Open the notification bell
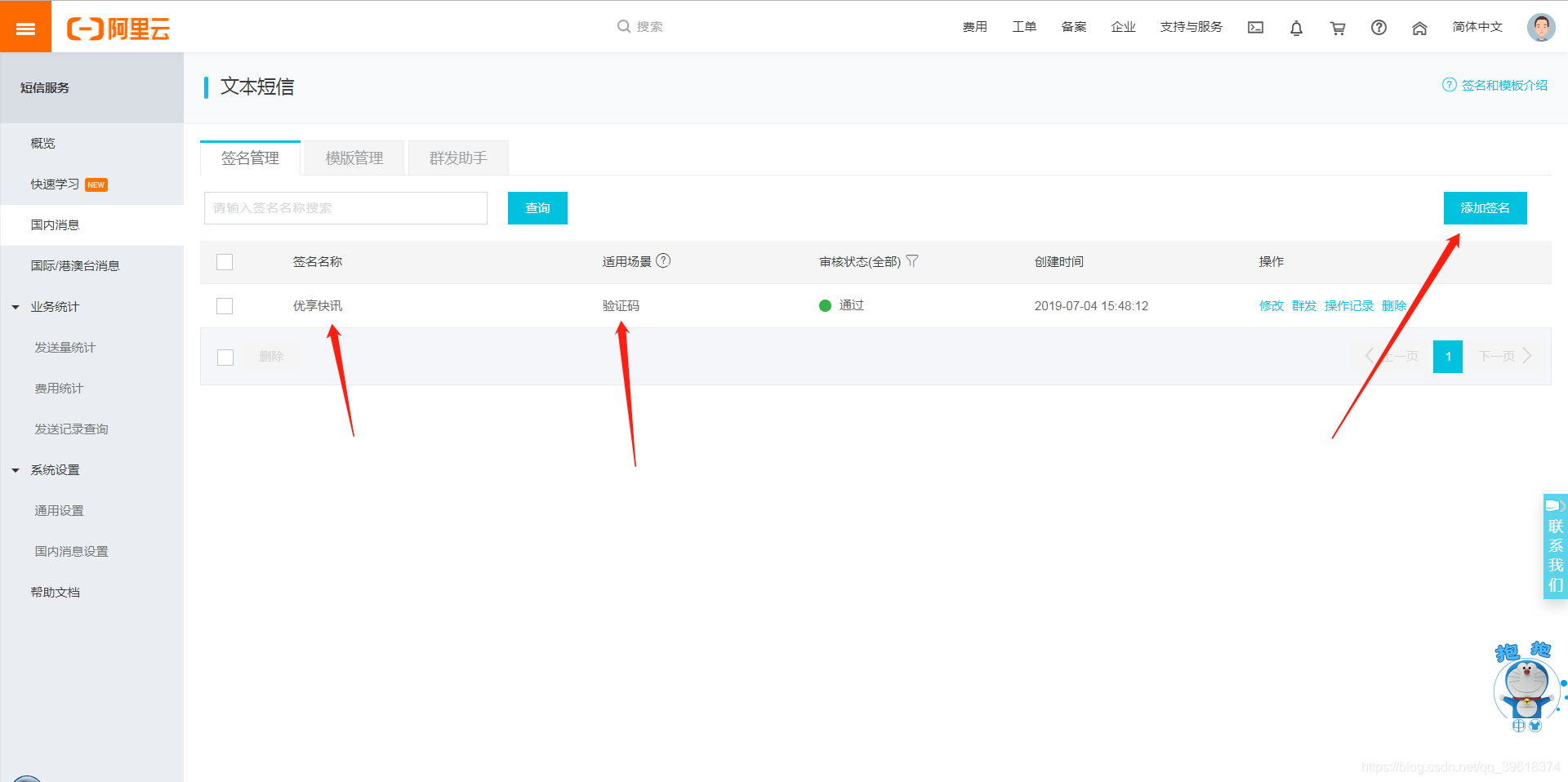 (1296, 28)
